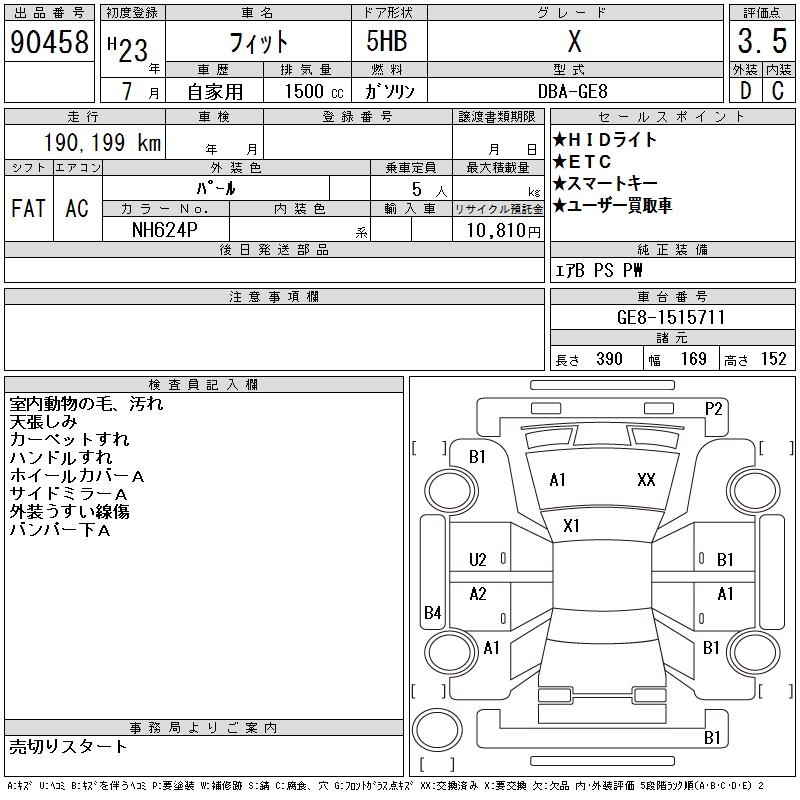Select the ★HIDライト sales point

606,140
